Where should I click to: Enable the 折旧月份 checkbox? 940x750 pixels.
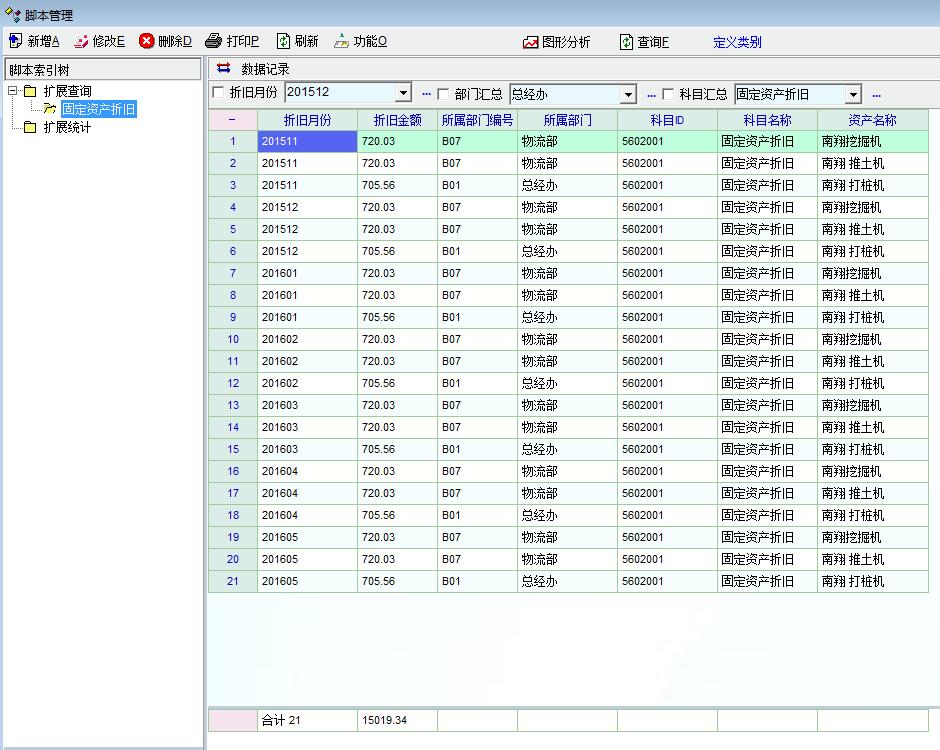pos(219,94)
